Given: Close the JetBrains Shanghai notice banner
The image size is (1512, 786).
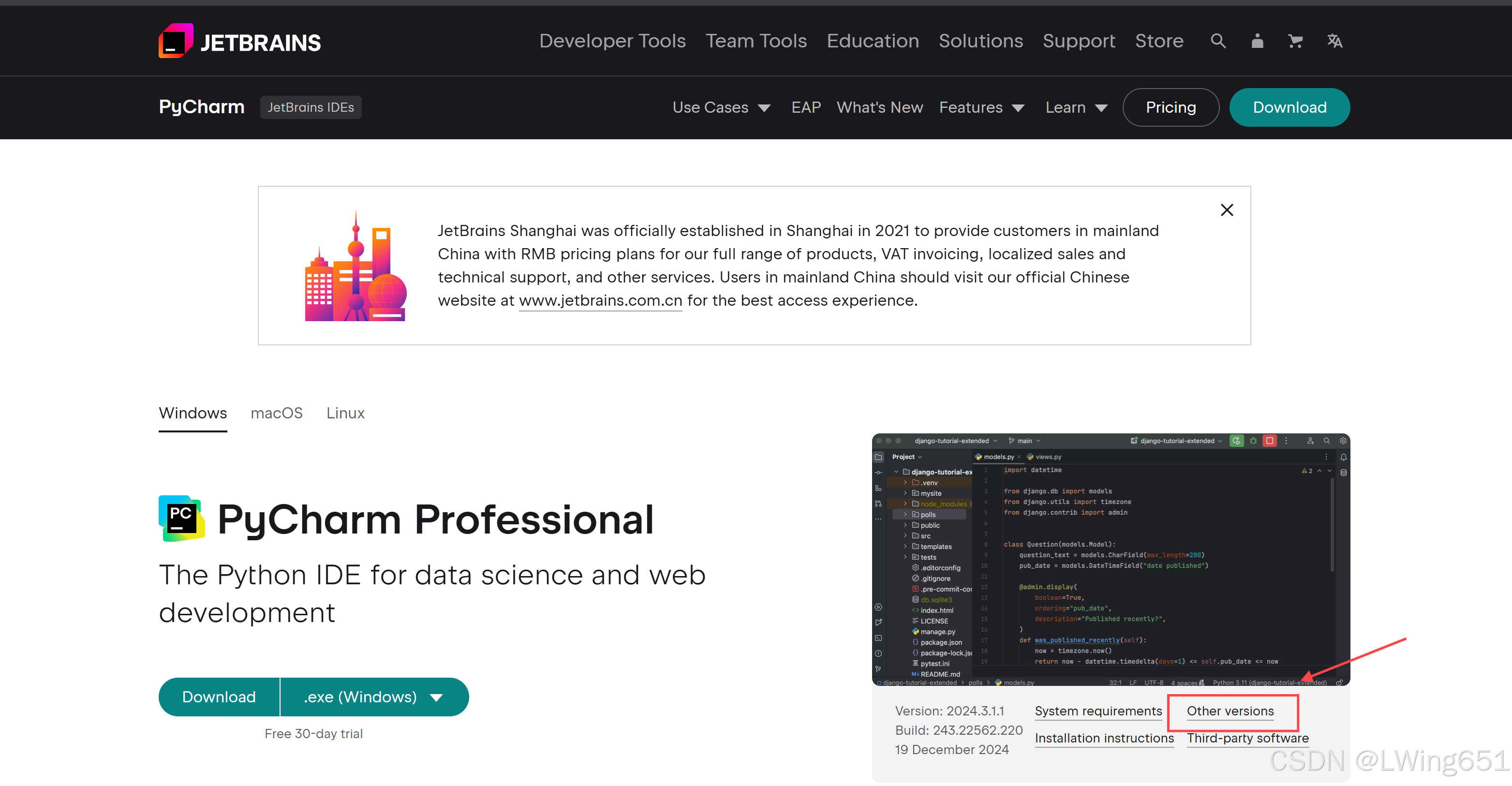Looking at the screenshot, I should (1227, 210).
